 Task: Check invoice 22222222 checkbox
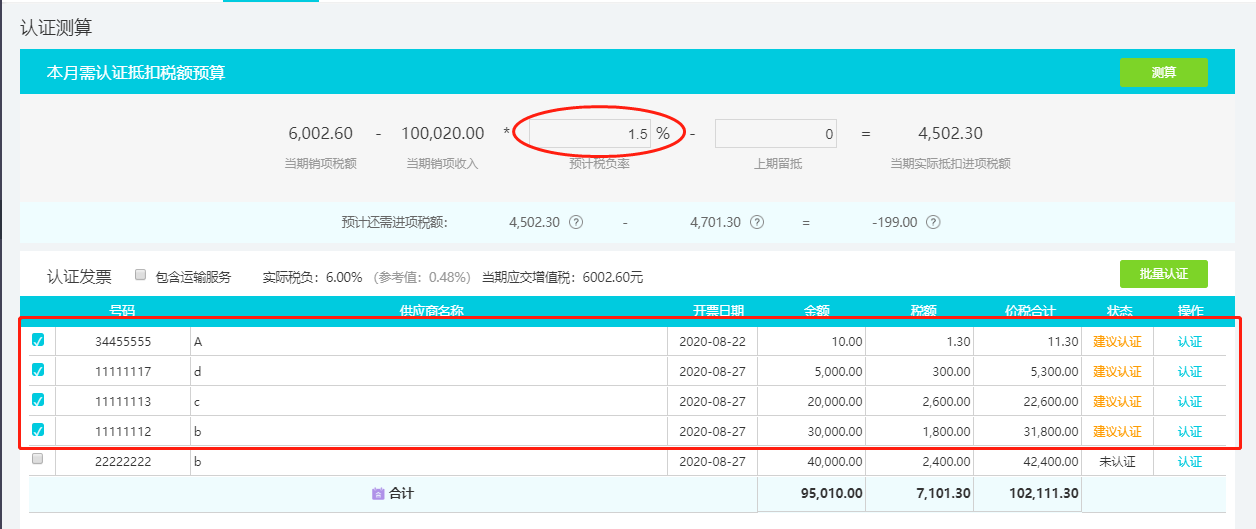pos(38,459)
